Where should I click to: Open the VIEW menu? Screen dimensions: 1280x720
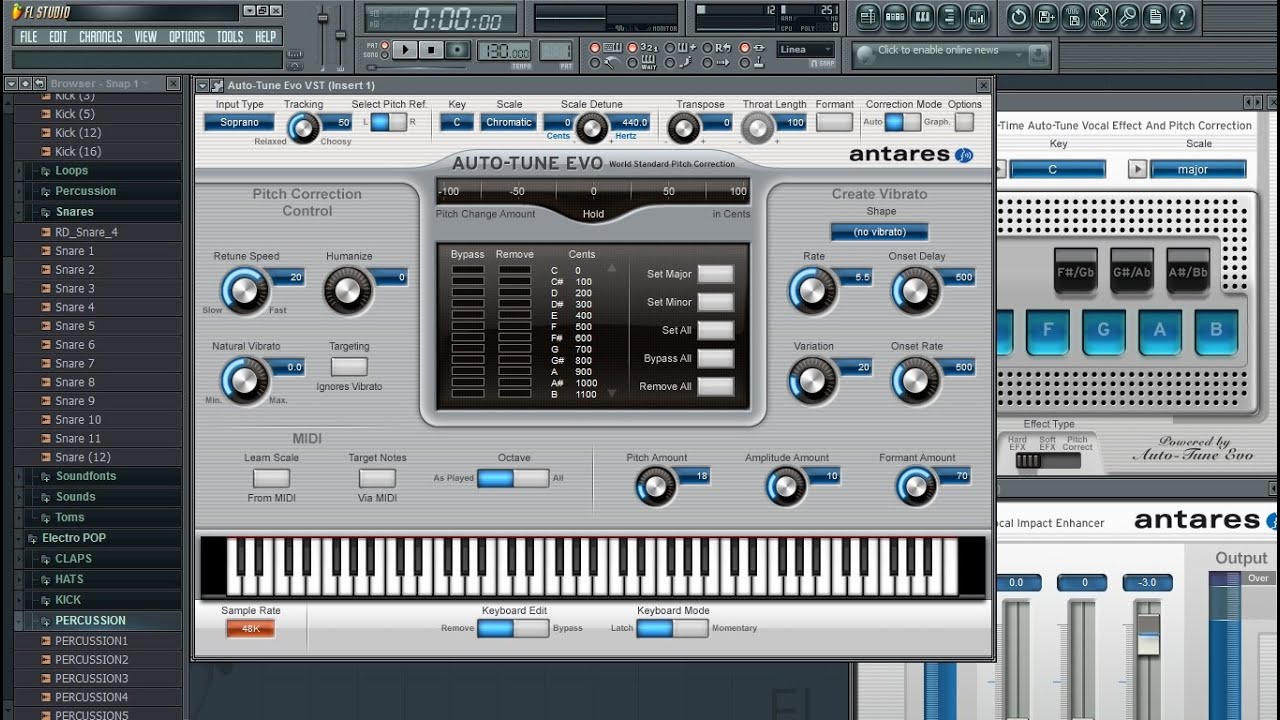146,37
